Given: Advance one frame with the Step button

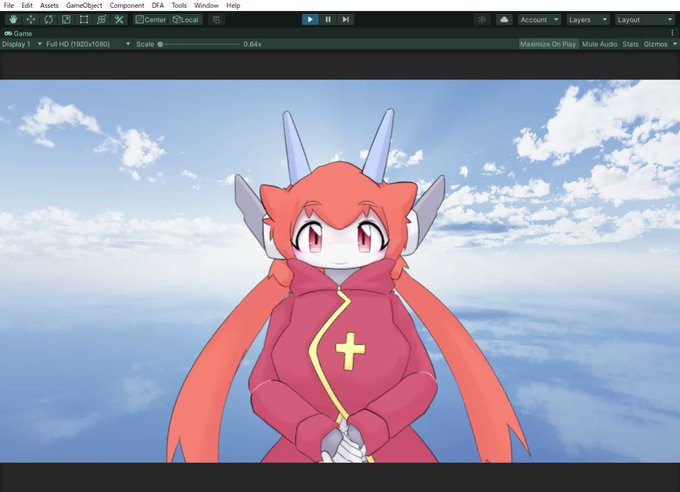Looking at the screenshot, I should point(346,20).
